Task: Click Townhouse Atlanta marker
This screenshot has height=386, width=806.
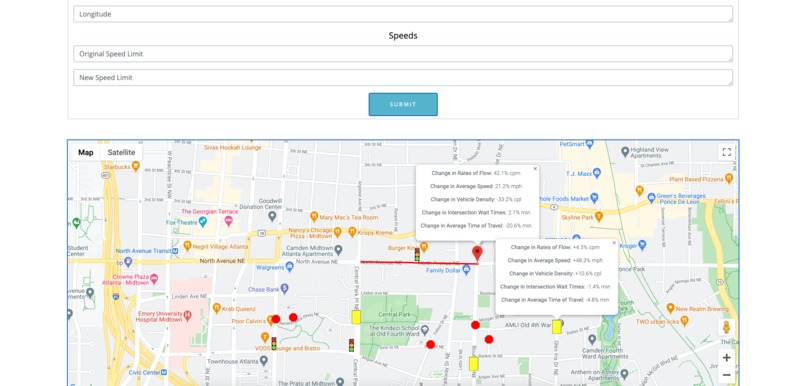Action: [x=264, y=361]
